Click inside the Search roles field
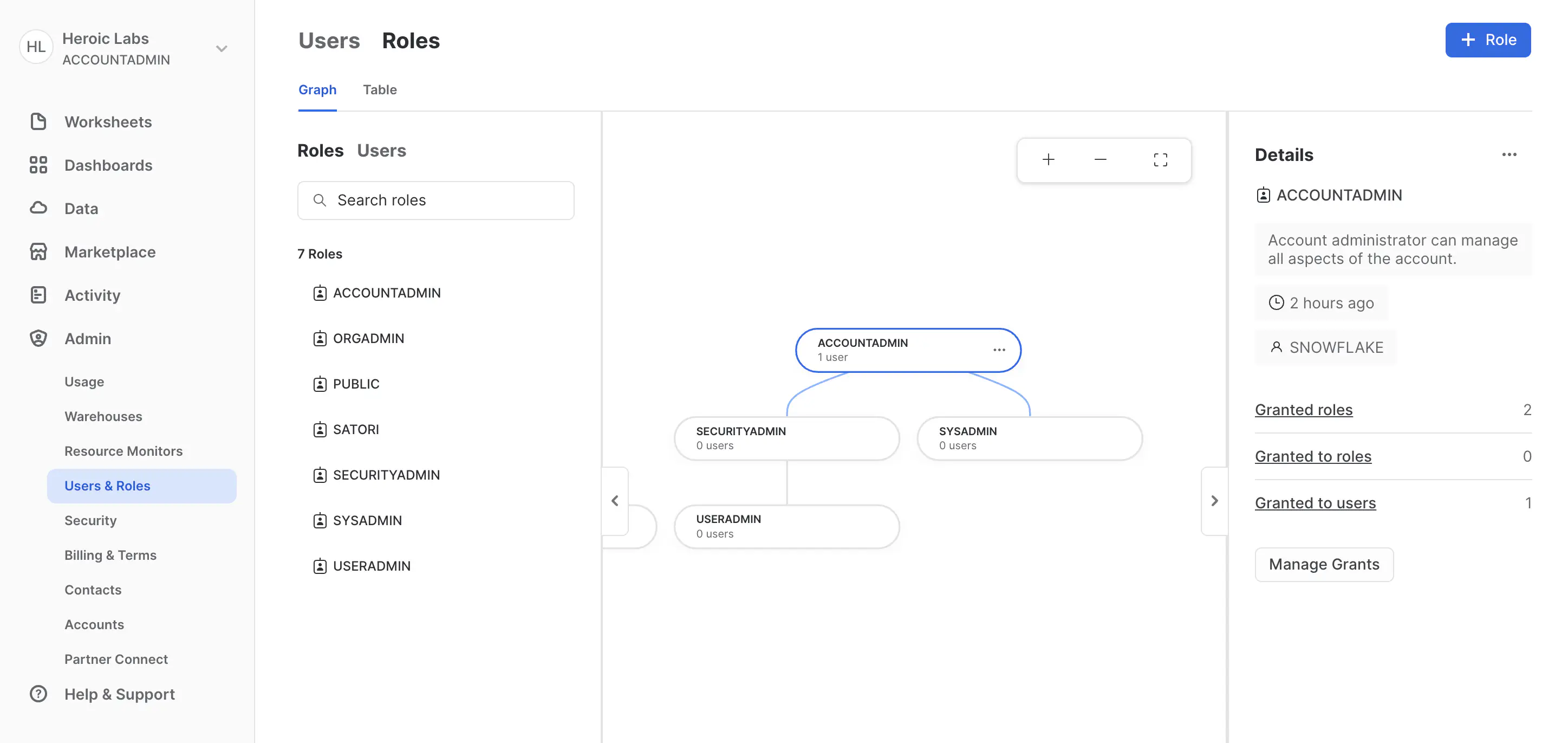 (x=436, y=200)
